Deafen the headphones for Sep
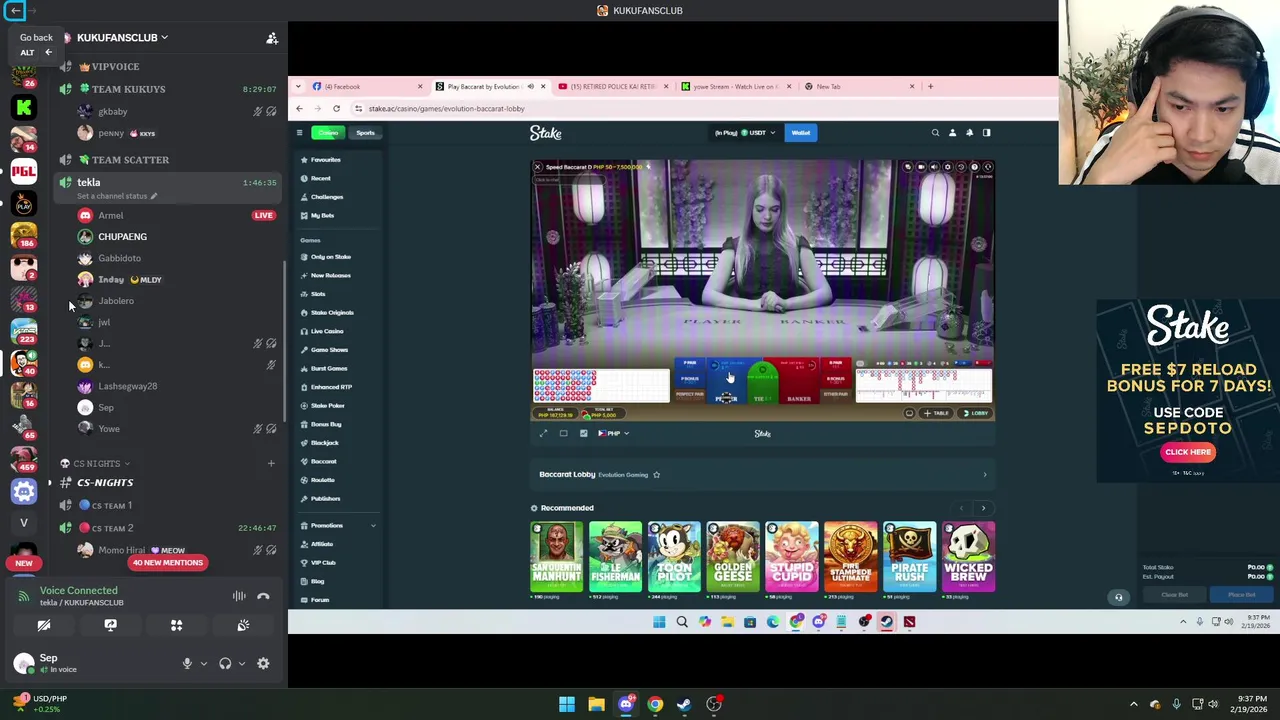 (225, 664)
